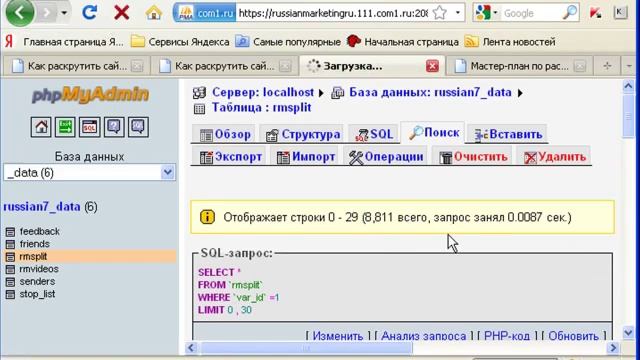640x360 pixels.
Task: Switch to second Как раскрутить сайт tab
Action: [224, 66]
